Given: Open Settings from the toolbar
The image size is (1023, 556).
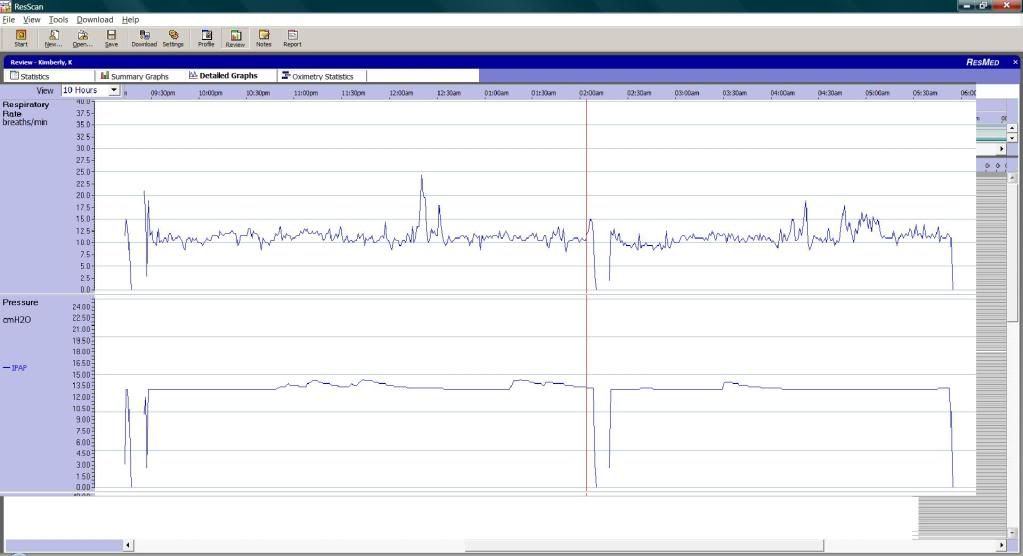Looking at the screenshot, I should pos(173,38).
